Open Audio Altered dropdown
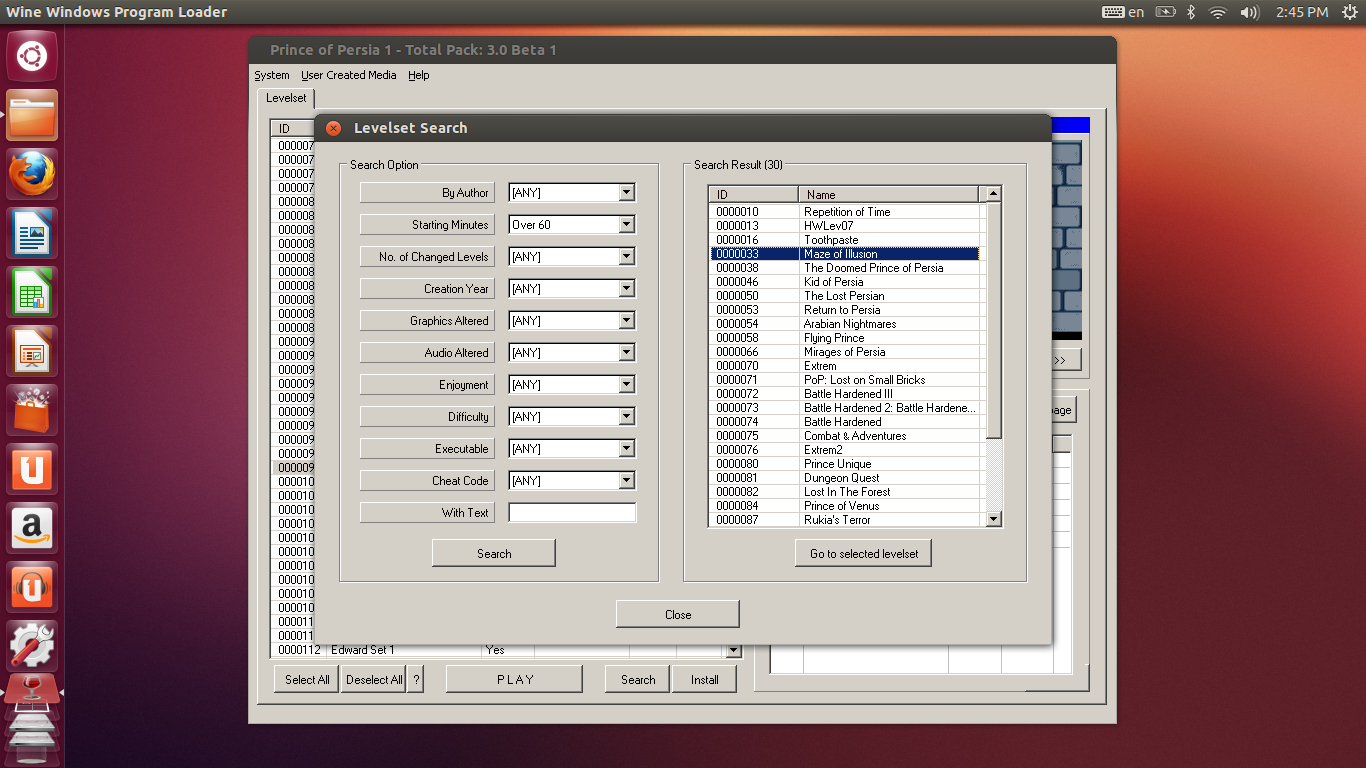Viewport: 1366px width, 768px height. click(626, 353)
